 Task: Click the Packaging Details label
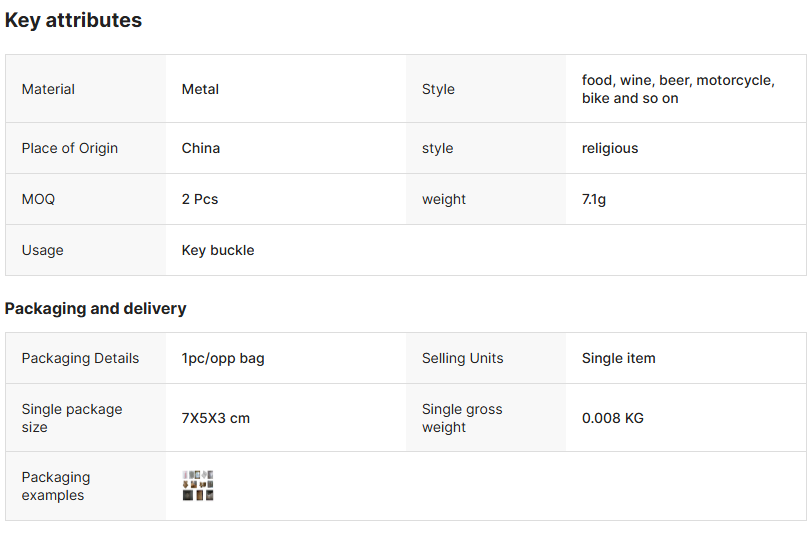tap(80, 358)
